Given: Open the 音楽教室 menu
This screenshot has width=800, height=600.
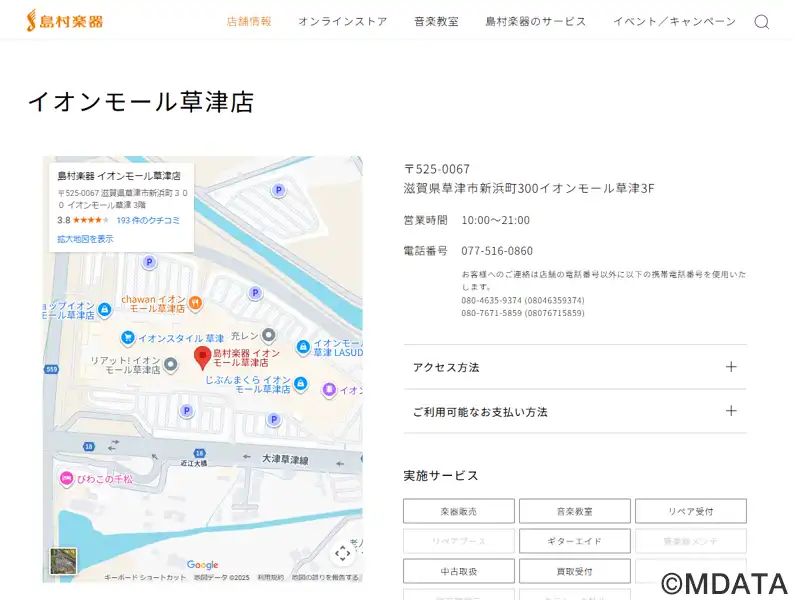Looking at the screenshot, I should pos(436,21).
